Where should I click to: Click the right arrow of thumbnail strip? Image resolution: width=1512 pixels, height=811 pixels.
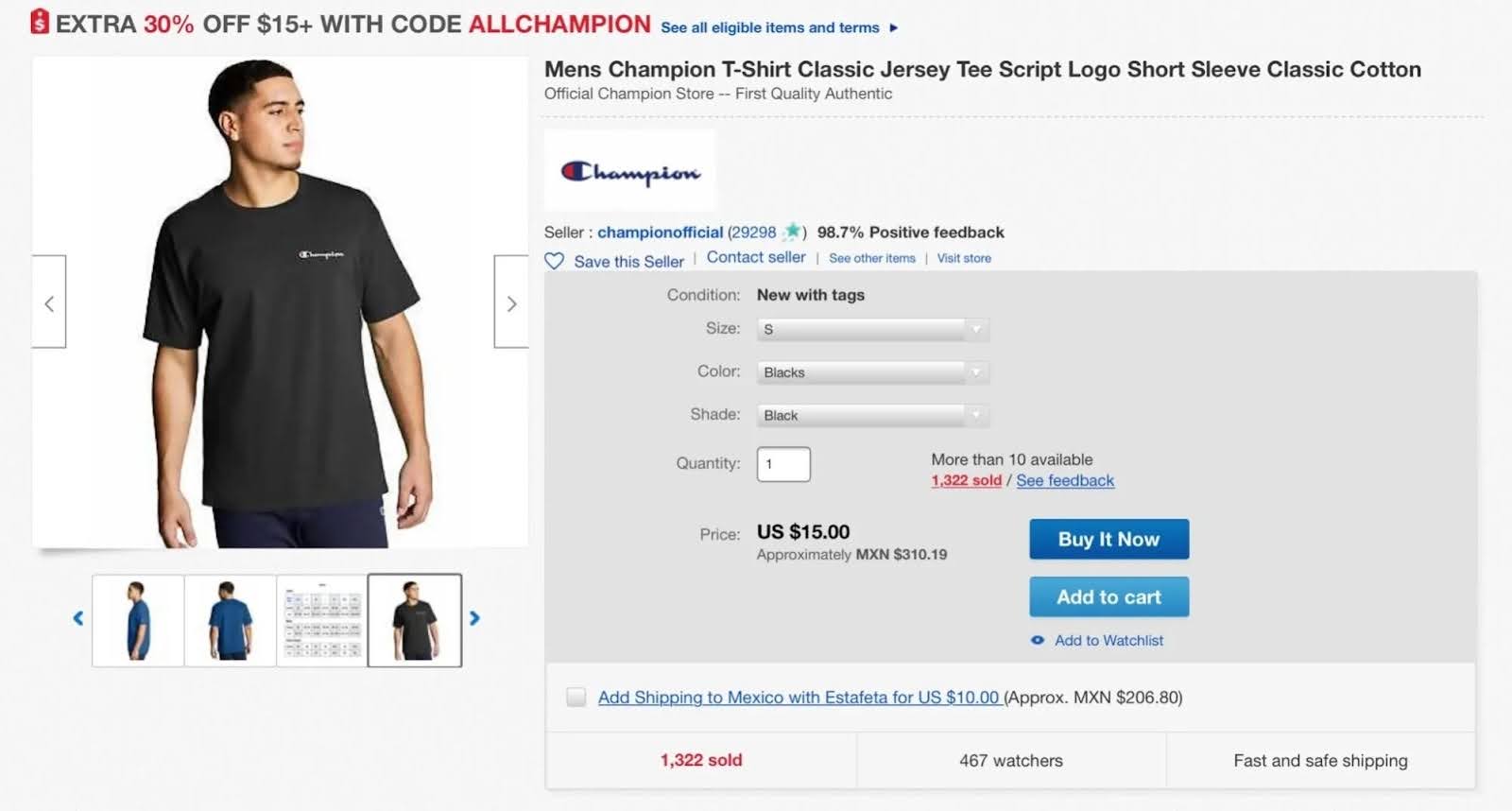pyautogui.click(x=475, y=618)
